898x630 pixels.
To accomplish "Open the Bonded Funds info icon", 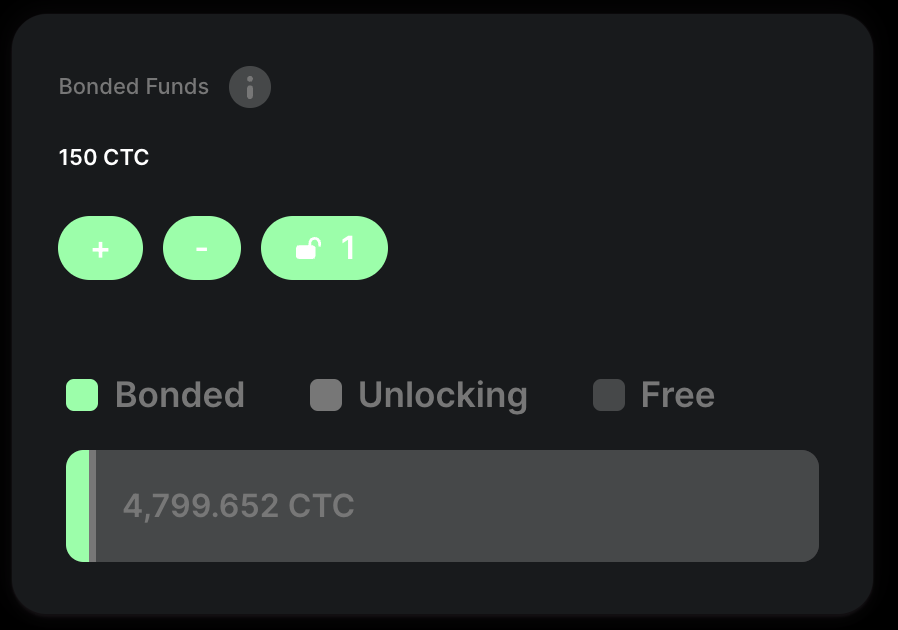I will (250, 87).
